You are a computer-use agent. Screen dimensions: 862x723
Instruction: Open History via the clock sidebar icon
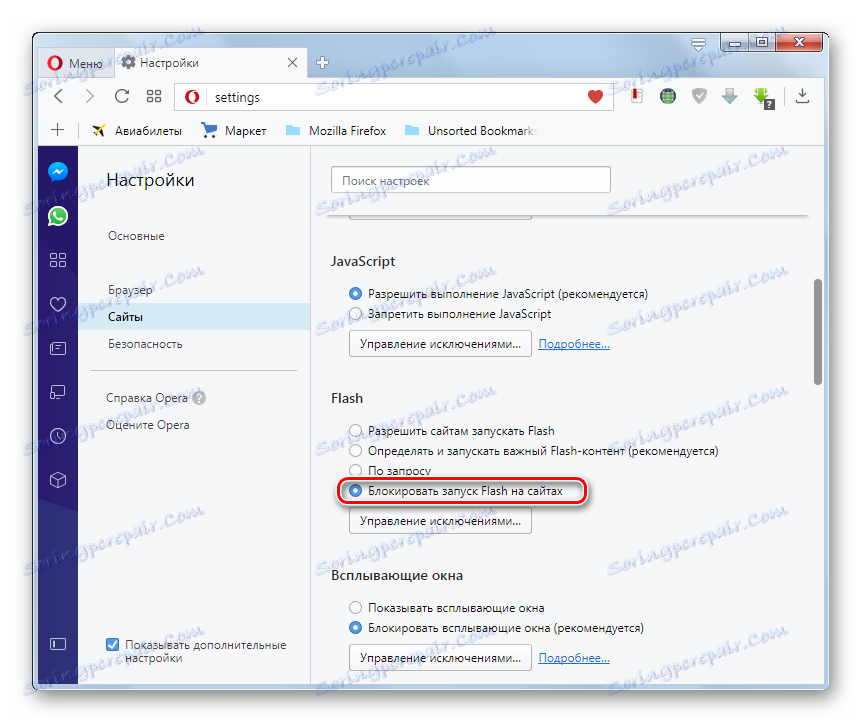(x=57, y=436)
